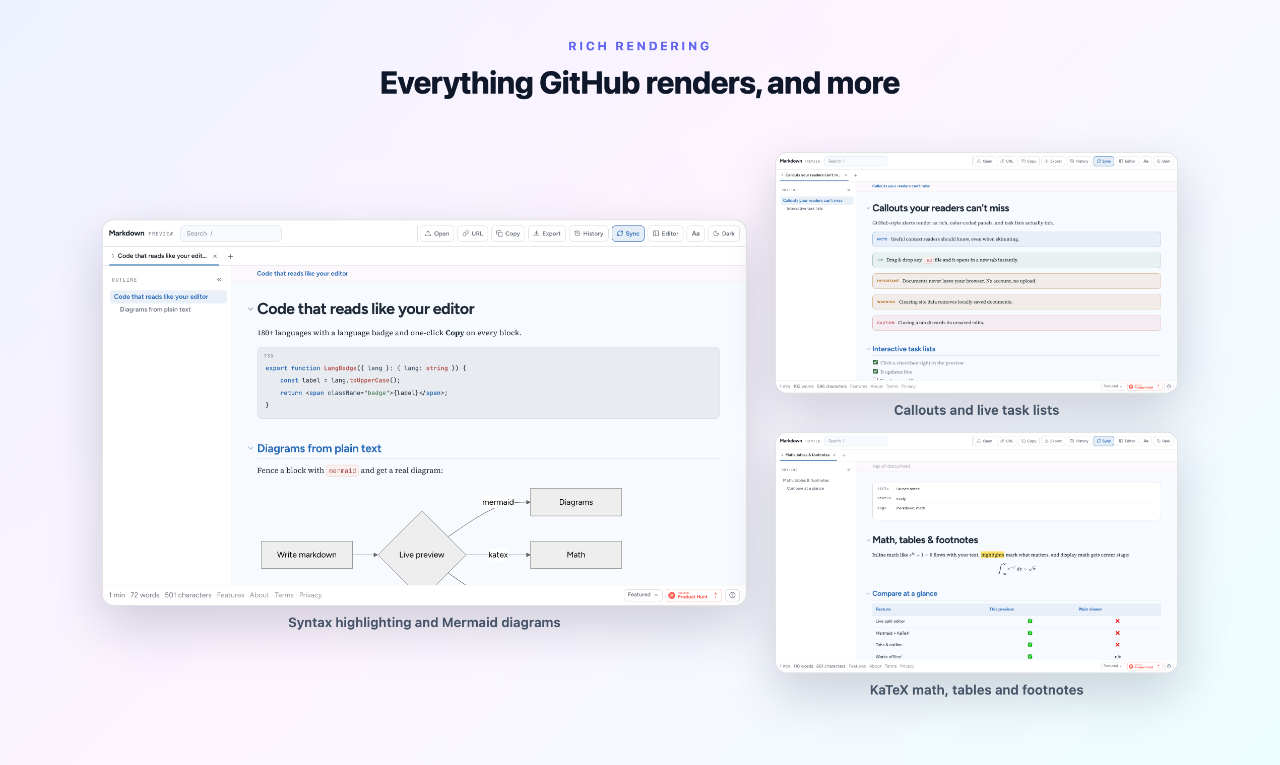Collapse the 'Callouts your readers can't miss' heading

pos(867,208)
